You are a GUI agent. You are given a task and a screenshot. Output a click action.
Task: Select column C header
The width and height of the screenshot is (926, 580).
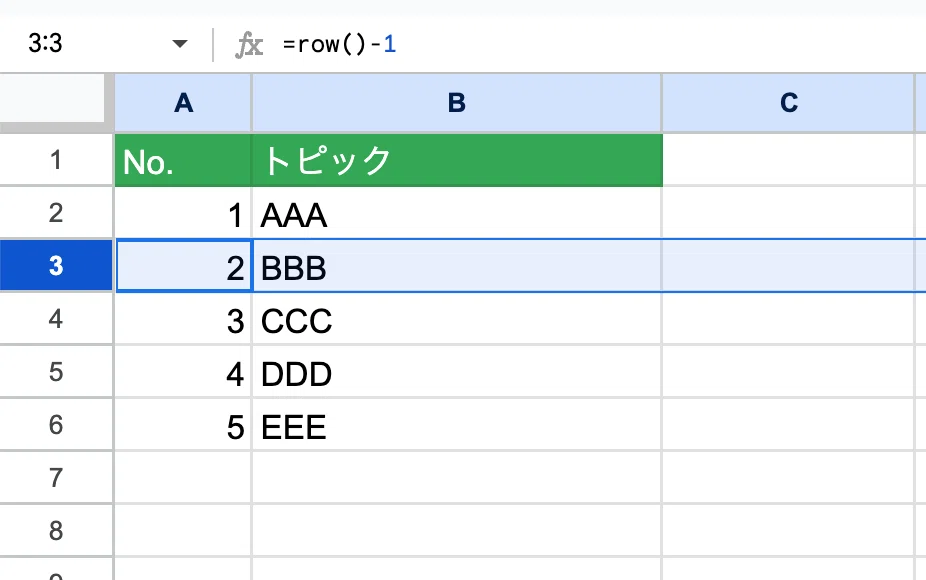pos(788,103)
